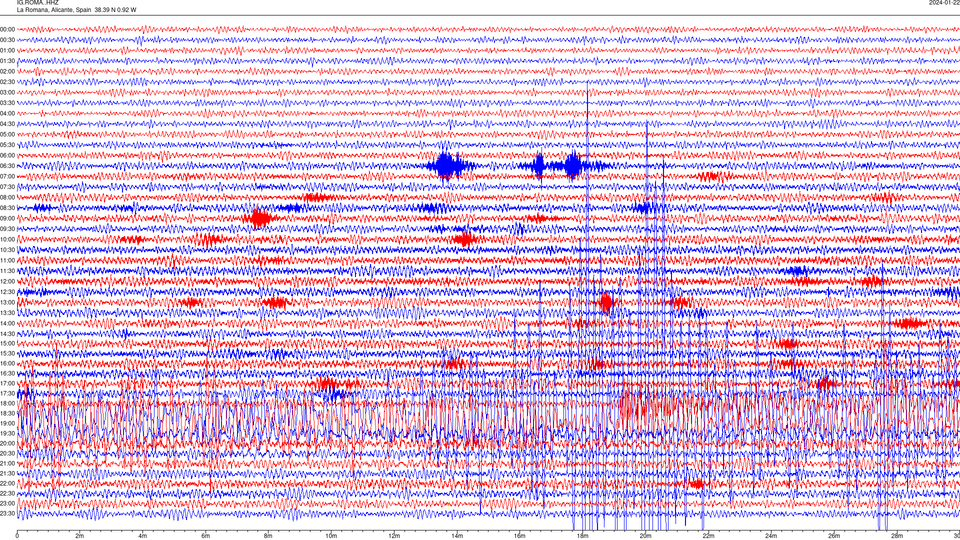Click the 20m tick on the minute axis
The image size is (960, 540).
[x=645, y=536]
